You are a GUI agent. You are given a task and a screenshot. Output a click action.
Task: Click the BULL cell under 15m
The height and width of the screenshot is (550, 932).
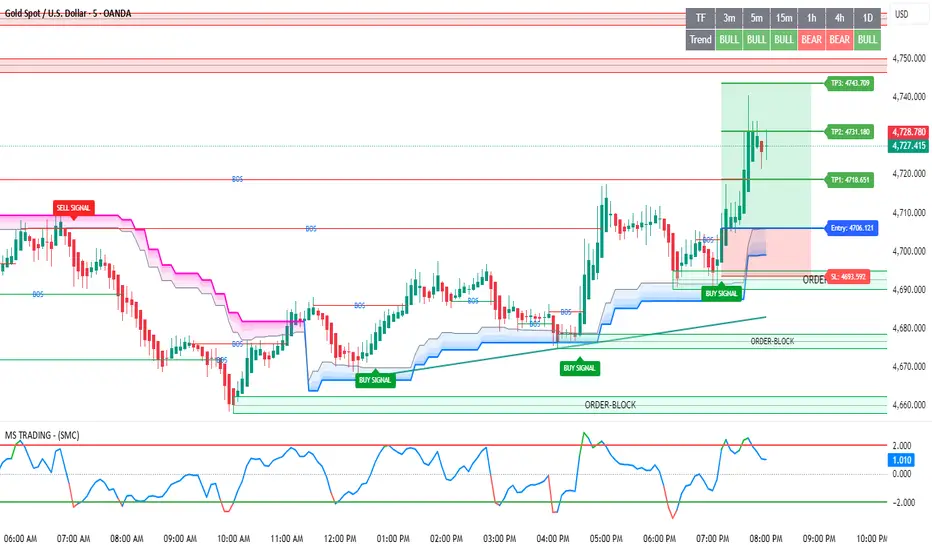pyautogui.click(x=783, y=40)
